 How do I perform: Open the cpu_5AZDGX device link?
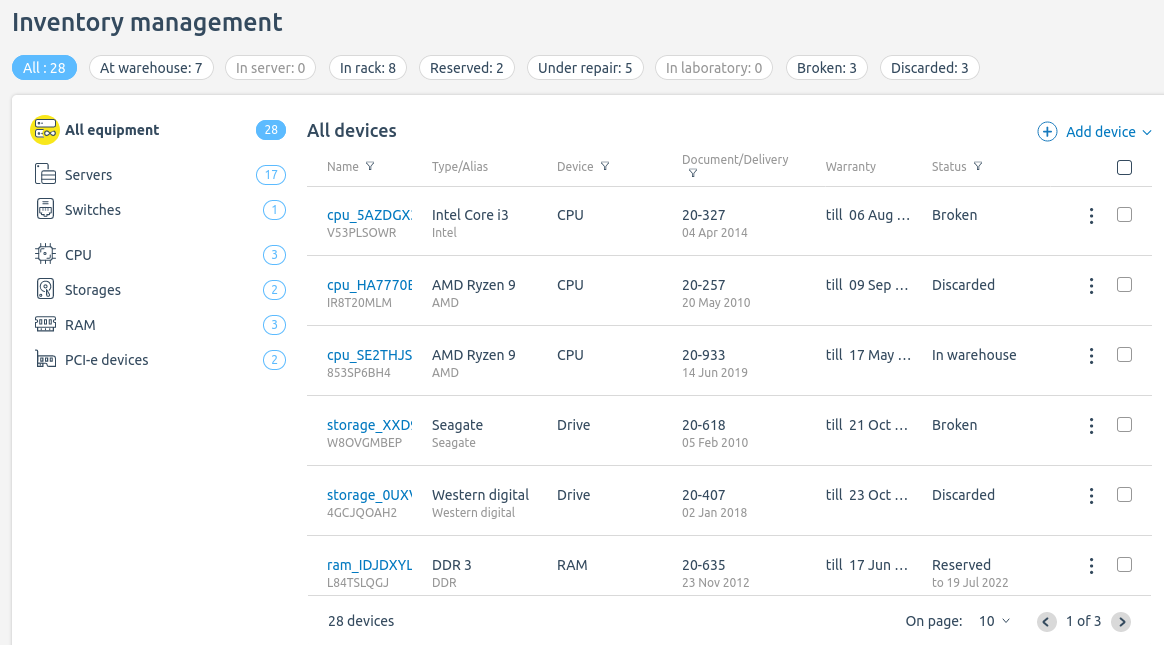coord(370,215)
